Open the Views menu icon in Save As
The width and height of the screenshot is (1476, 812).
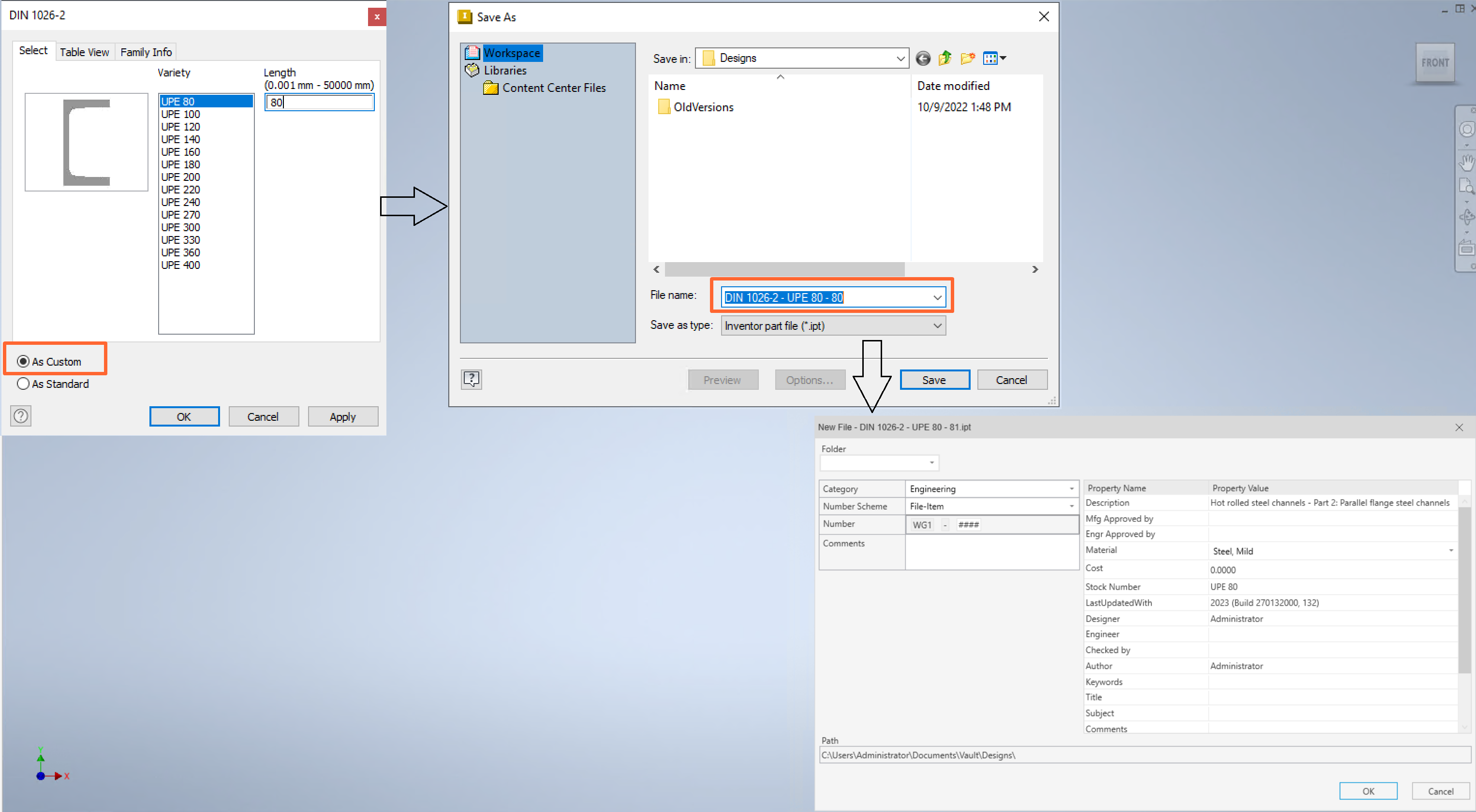pyautogui.click(x=994, y=59)
